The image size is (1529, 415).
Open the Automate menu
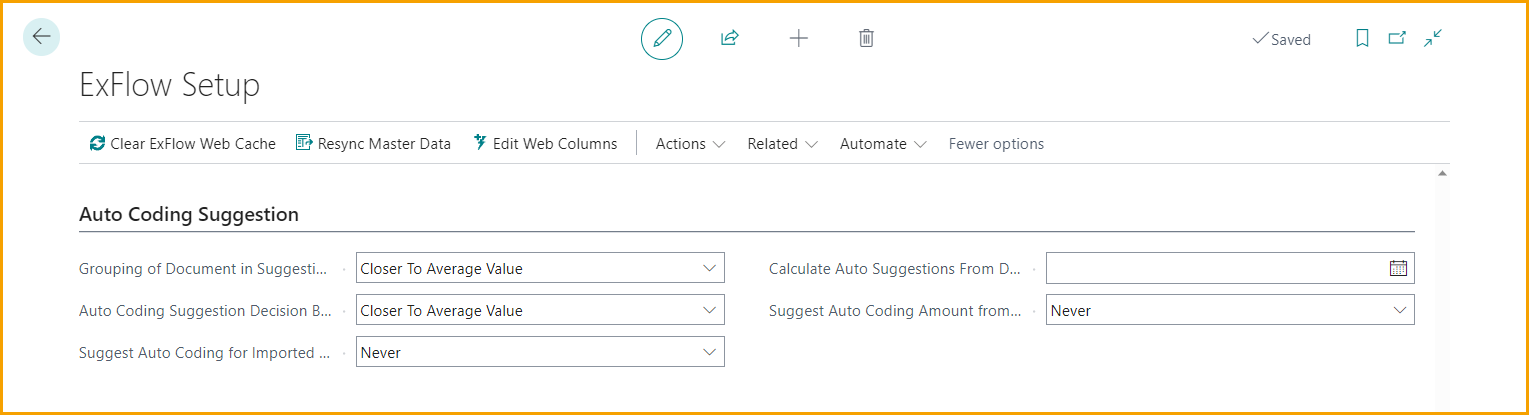point(883,144)
